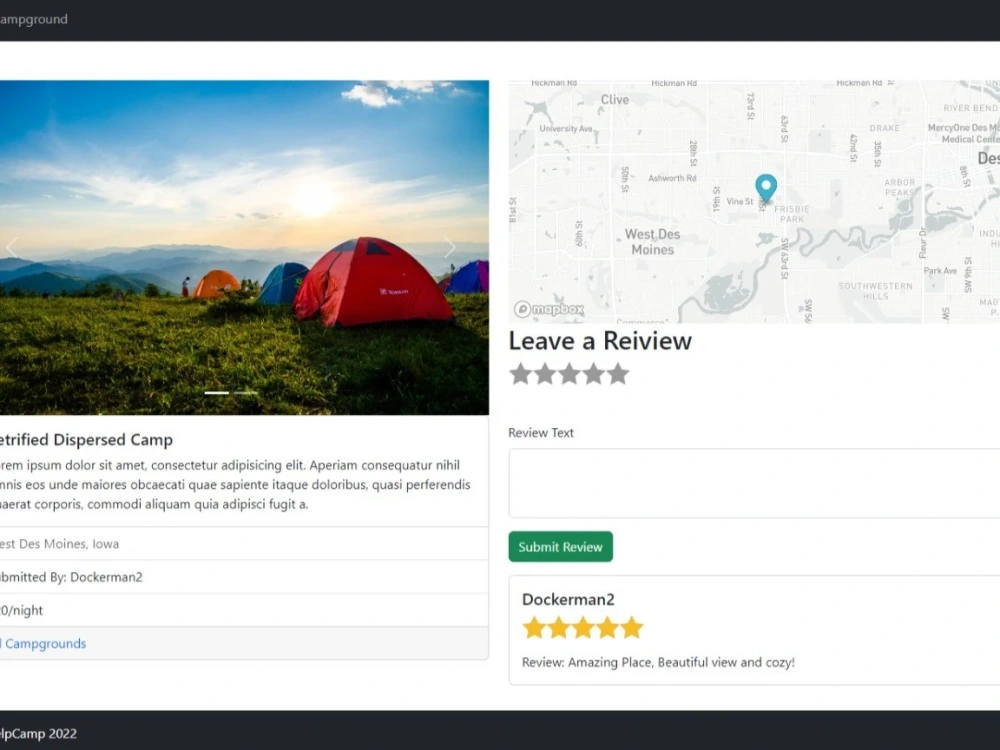The image size is (1000, 750).
Task: Select the fourth rating star
Action: click(x=594, y=374)
